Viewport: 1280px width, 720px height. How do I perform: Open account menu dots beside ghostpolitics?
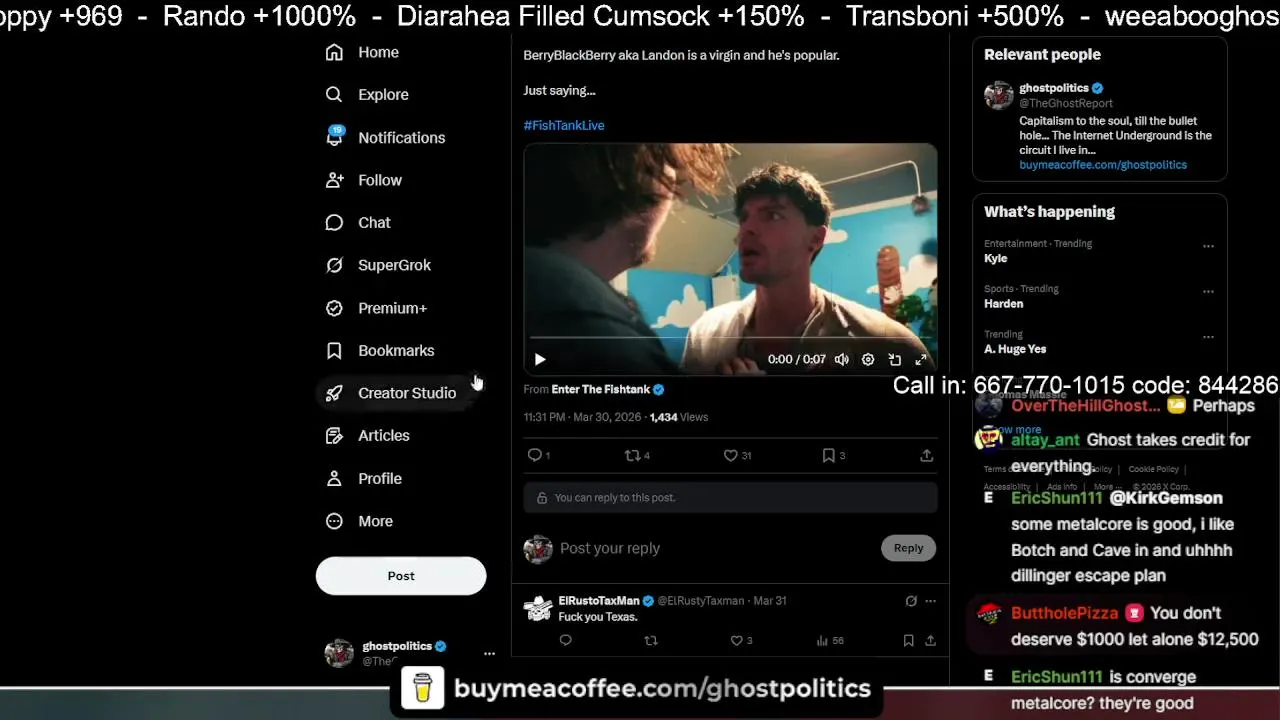(489, 654)
